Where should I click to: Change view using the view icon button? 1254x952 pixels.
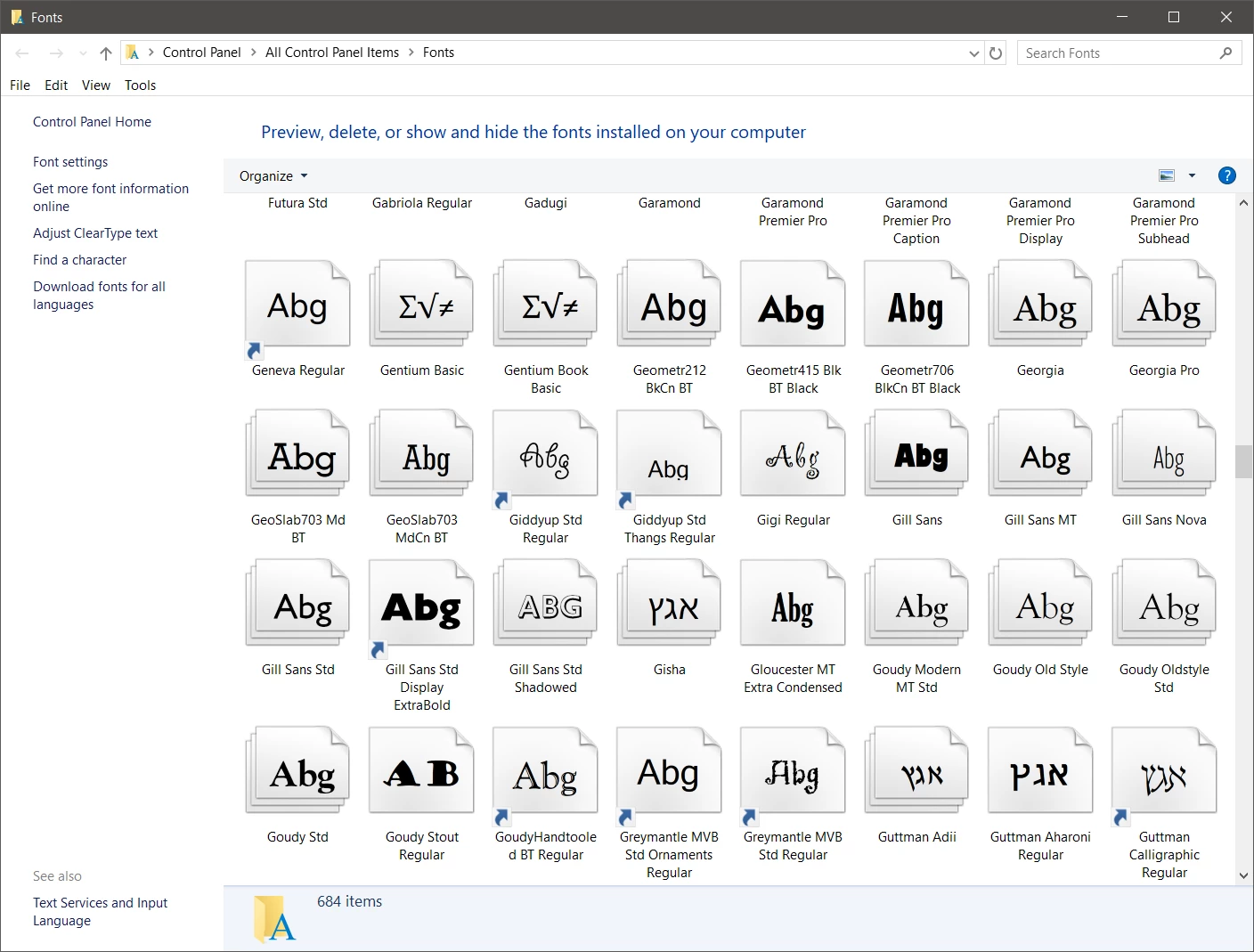point(1167,176)
